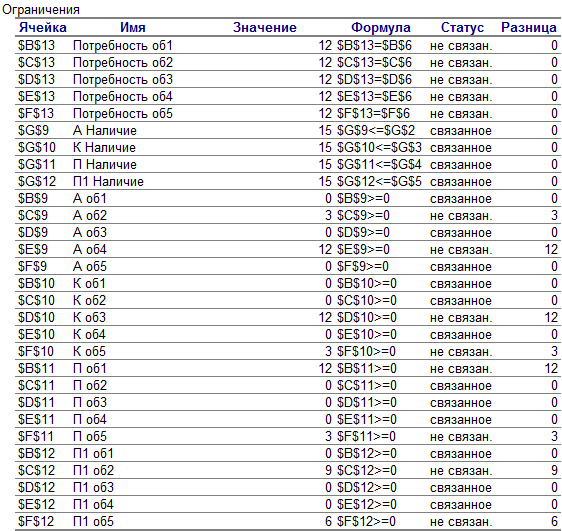Click the Значение column header

(265, 27)
